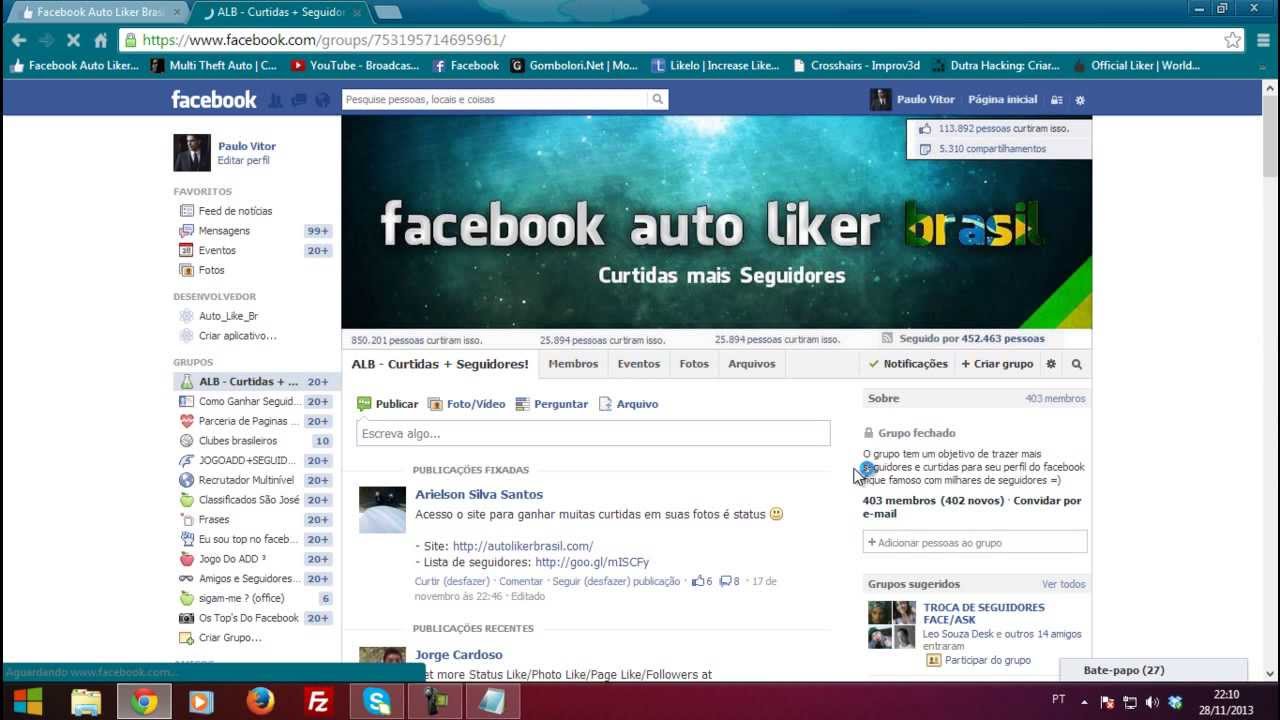Open Firefox from taskbar
Viewport: 1280px width, 720px height.
[x=260, y=702]
